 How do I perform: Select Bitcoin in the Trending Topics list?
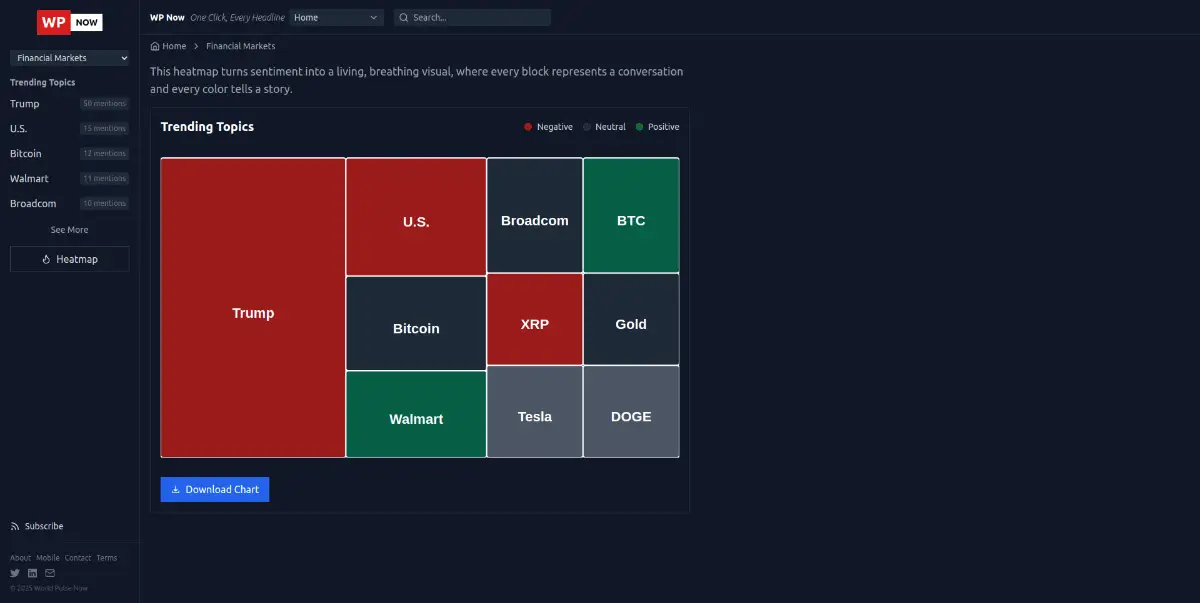click(26, 154)
